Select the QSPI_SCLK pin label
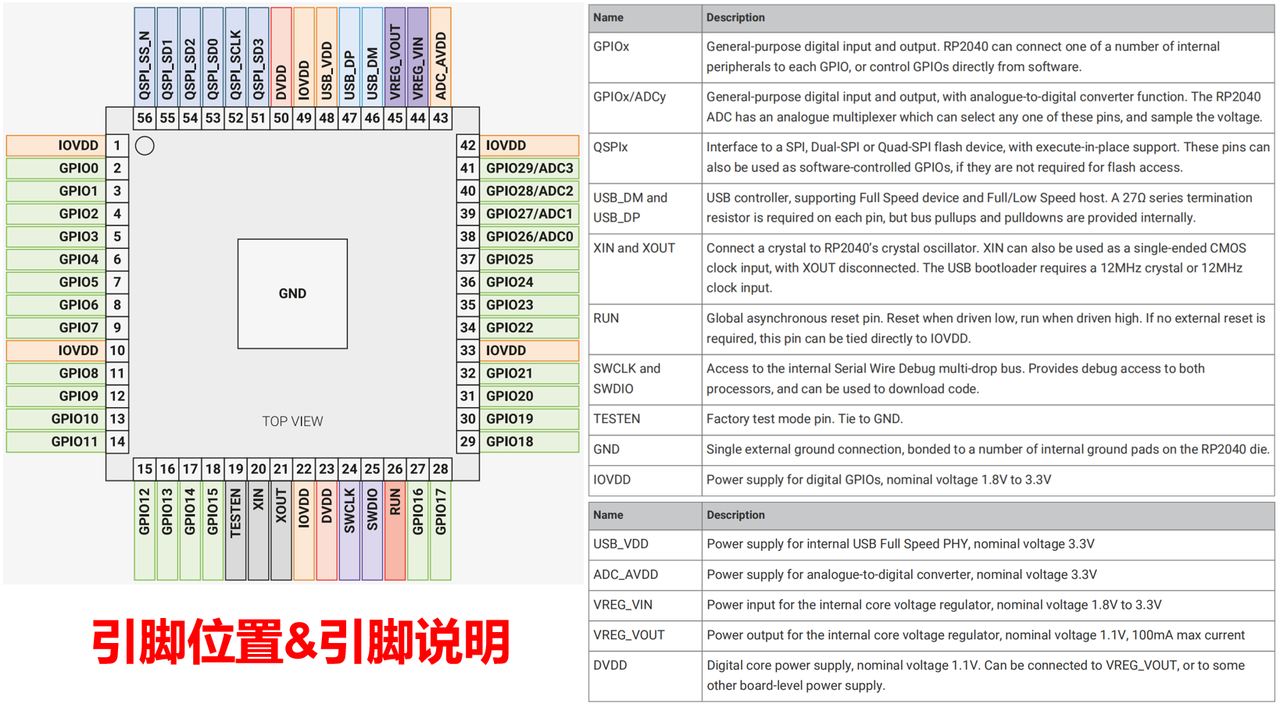 [236, 56]
